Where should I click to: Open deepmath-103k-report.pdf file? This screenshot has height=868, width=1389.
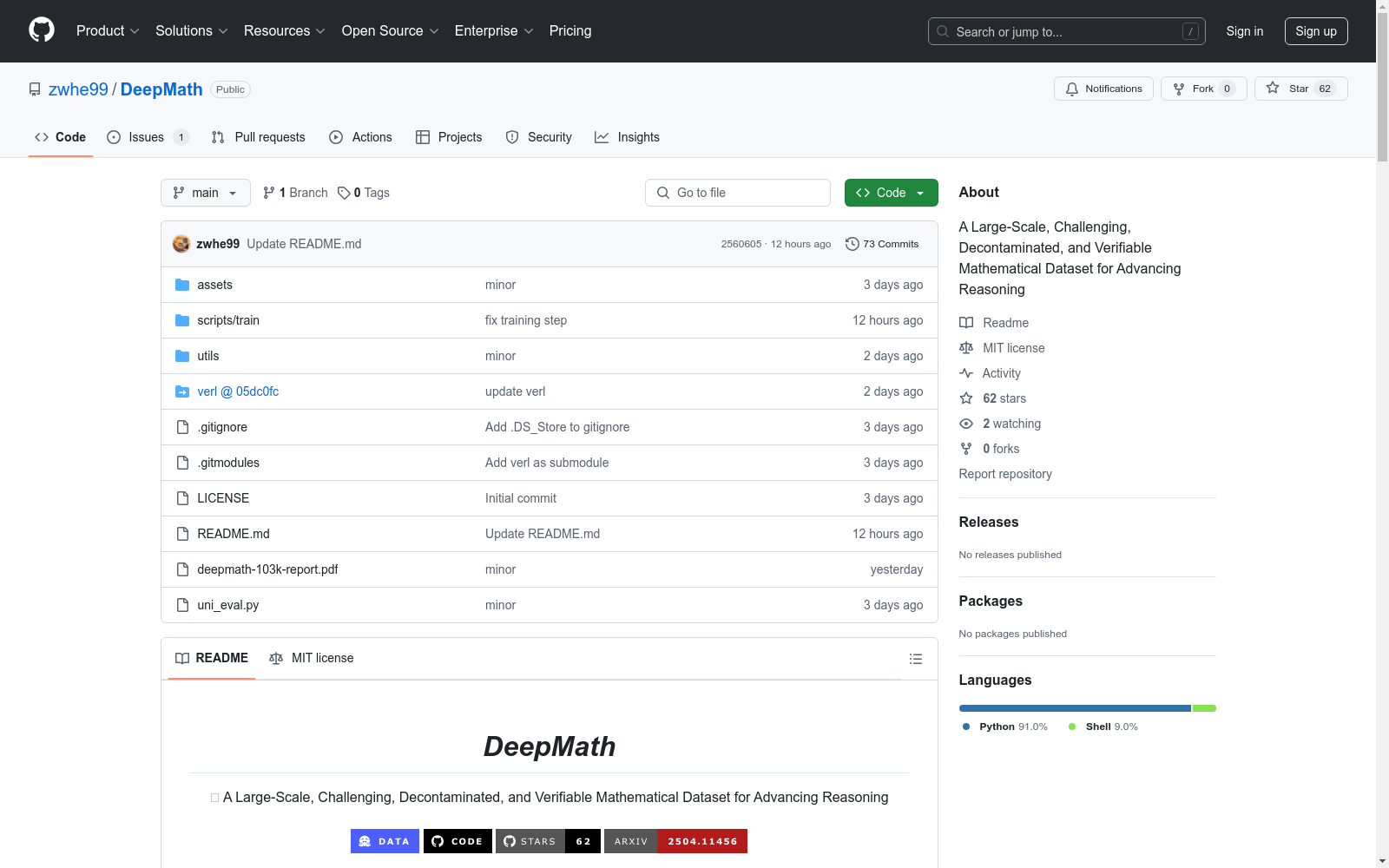point(267,569)
